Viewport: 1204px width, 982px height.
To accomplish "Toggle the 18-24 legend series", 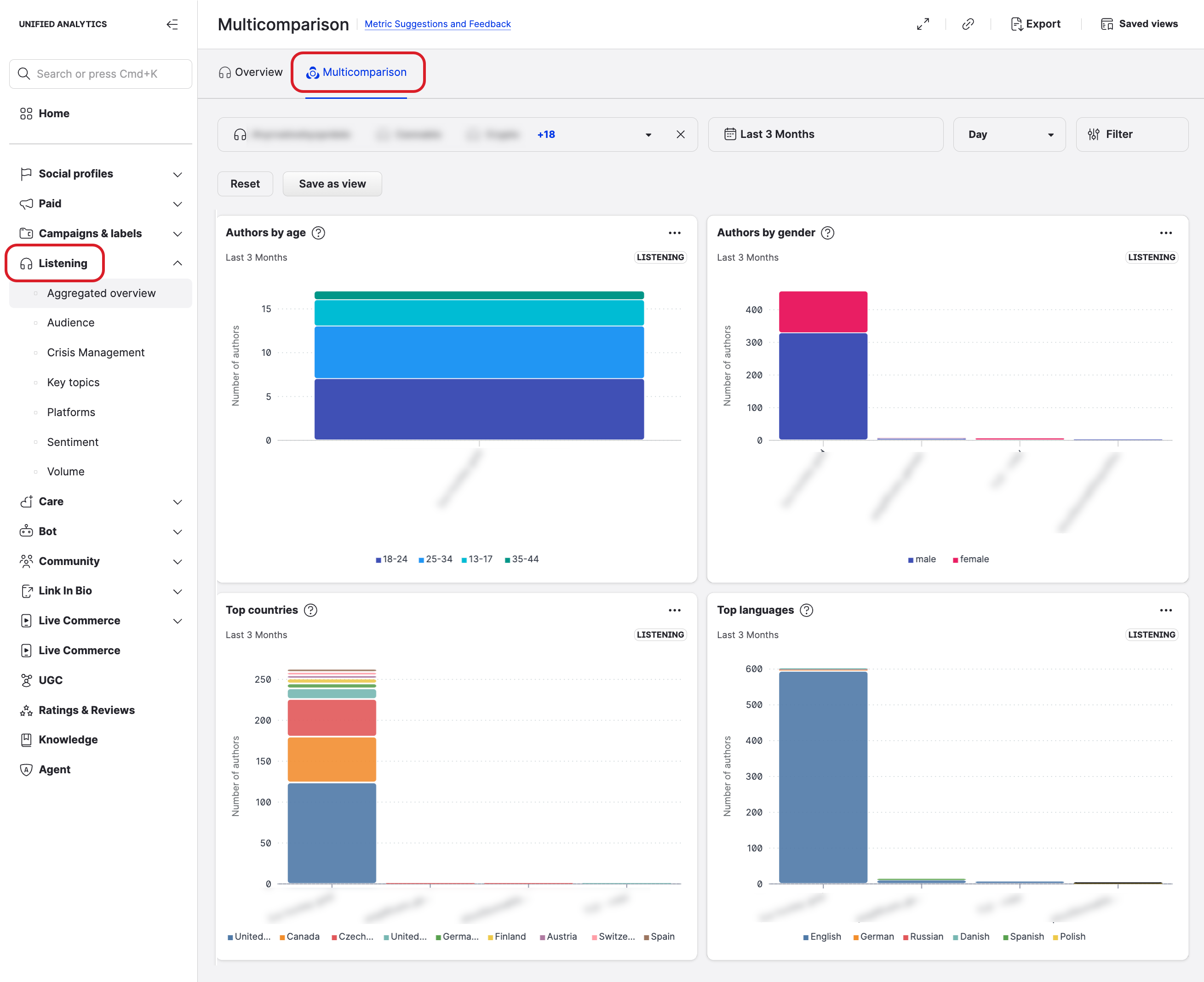I will pyautogui.click(x=391, y=560).
